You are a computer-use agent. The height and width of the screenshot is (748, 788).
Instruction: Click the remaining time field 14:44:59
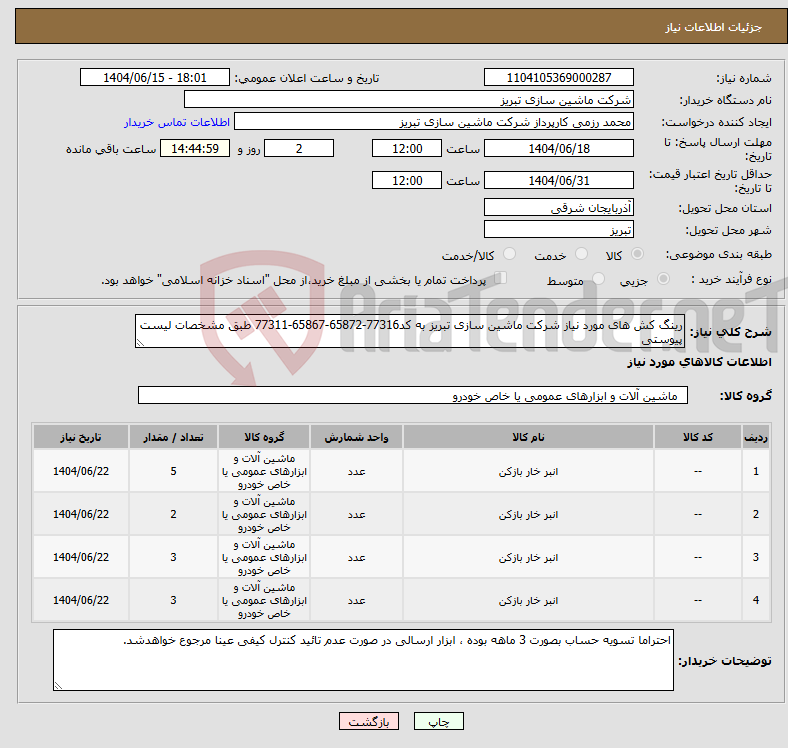pos(195,148)
